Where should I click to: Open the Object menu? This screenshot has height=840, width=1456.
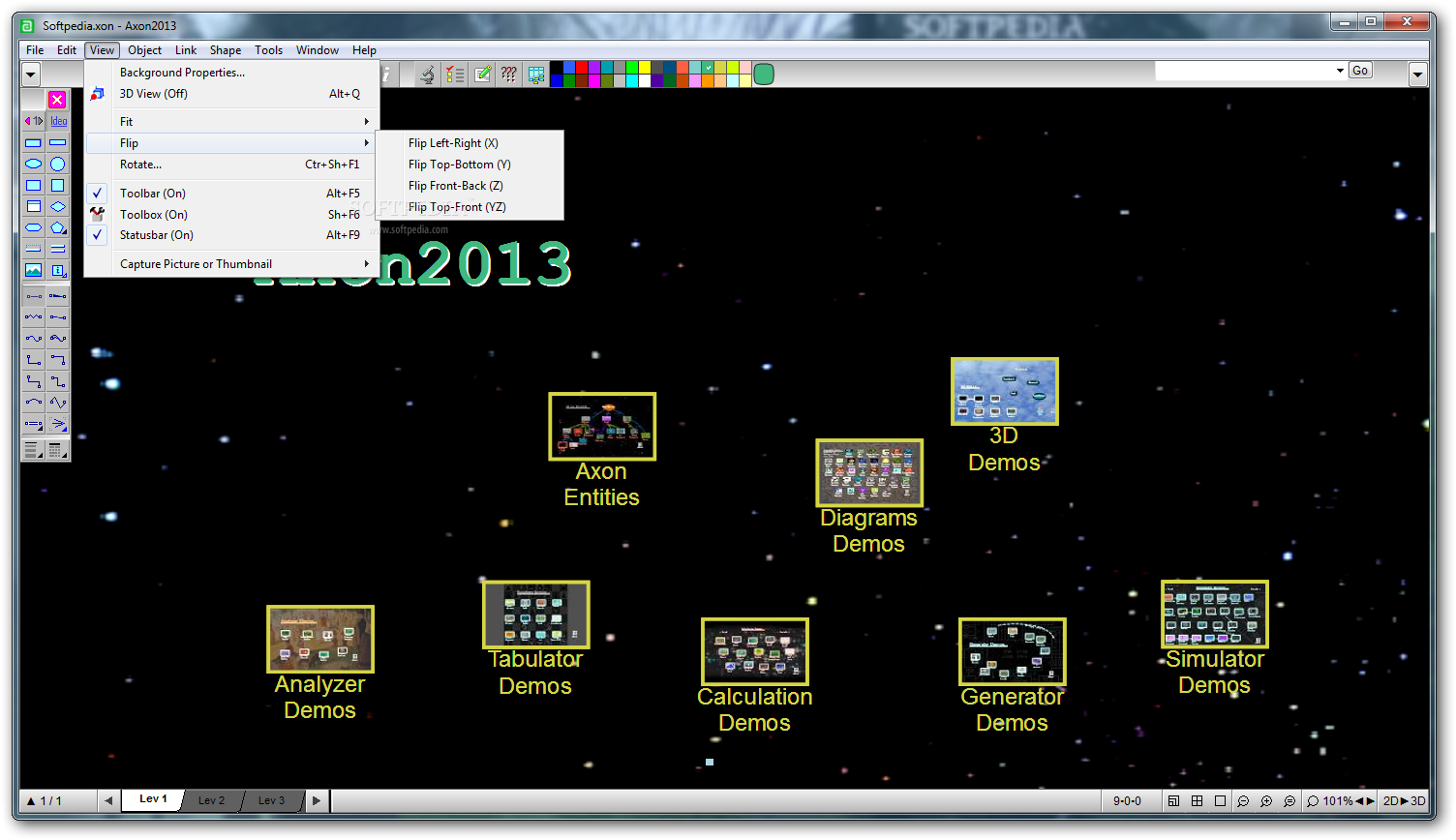[144, 50]
